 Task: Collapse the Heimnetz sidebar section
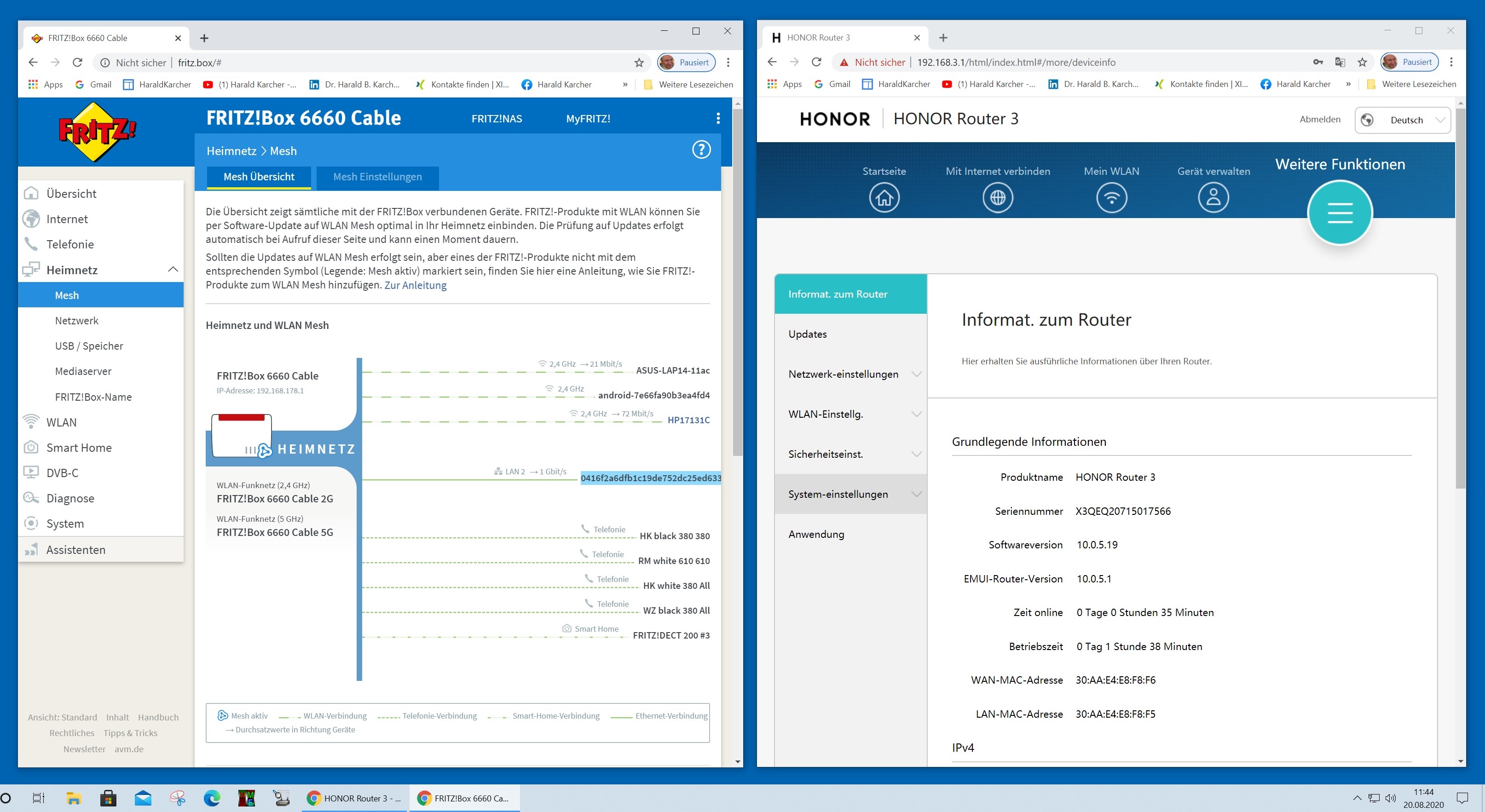coord(173,270)
